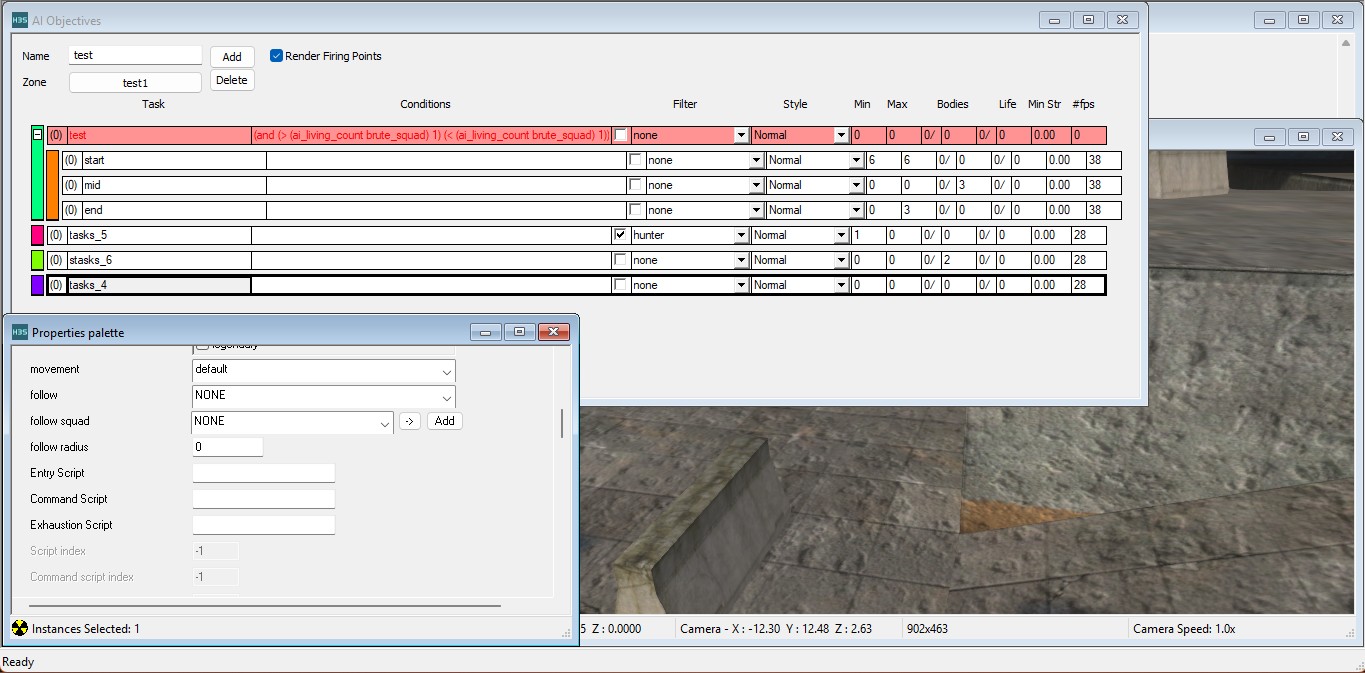Click the orange bar beside the start task
Viewport: 1365px width, 673px height.
coord(53,185)
